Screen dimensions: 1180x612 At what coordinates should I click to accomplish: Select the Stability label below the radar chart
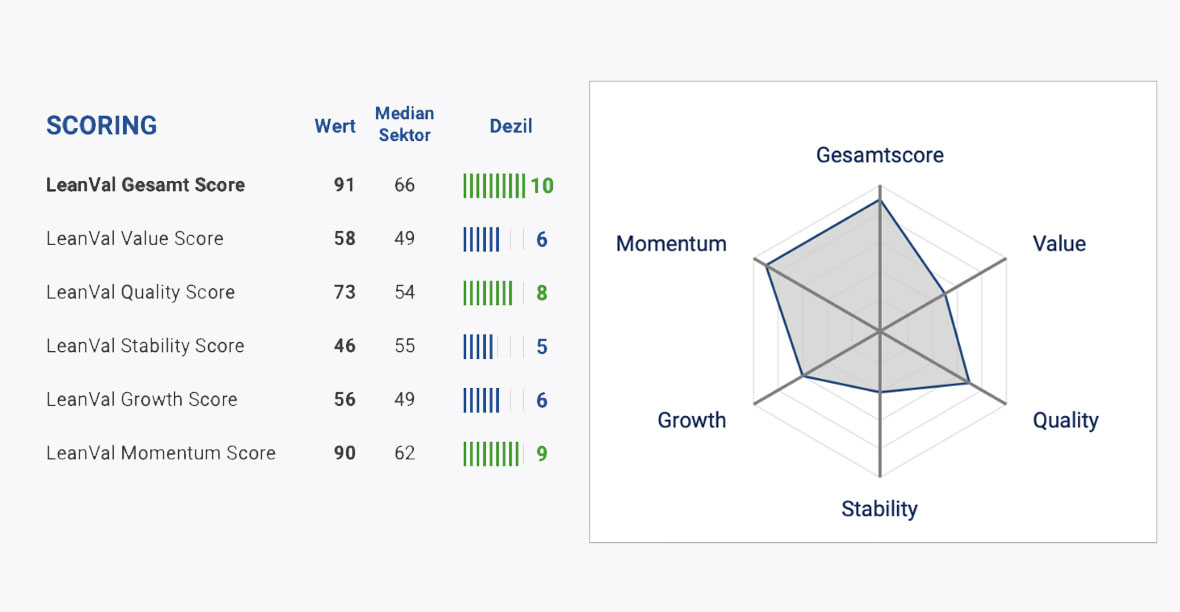879,509
